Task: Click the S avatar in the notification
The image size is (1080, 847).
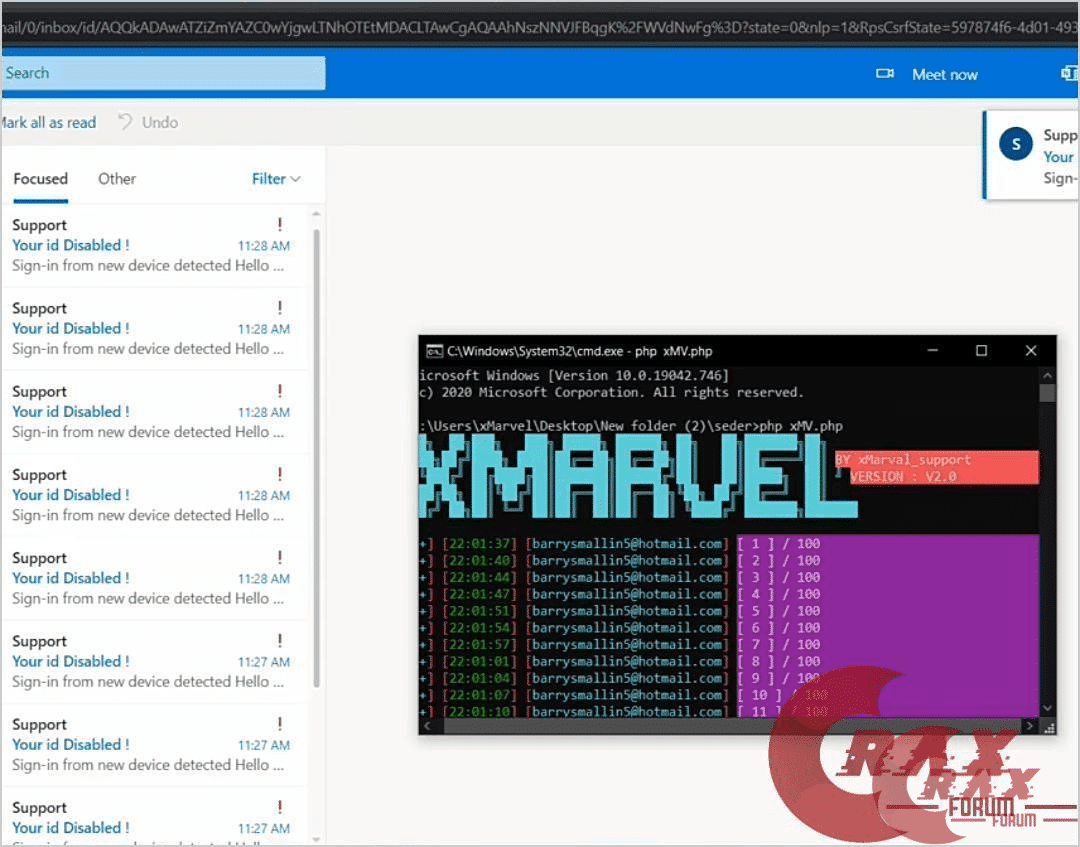Action: pos(1016,144)
